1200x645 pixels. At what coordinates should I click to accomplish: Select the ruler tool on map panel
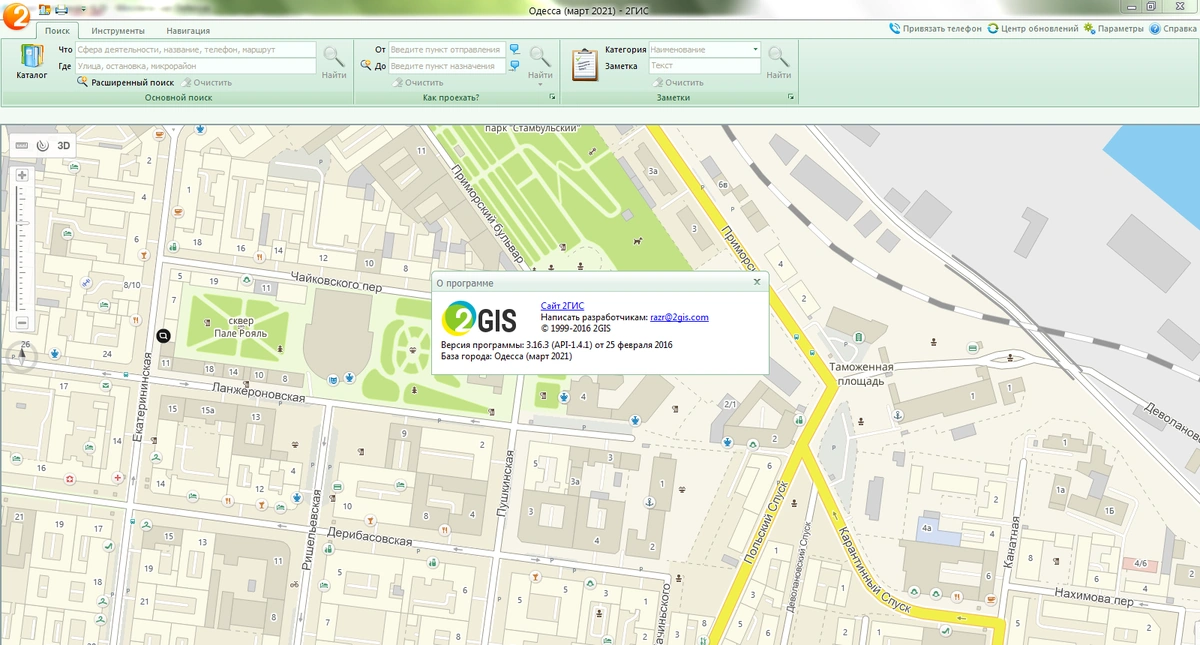[23, 146]
